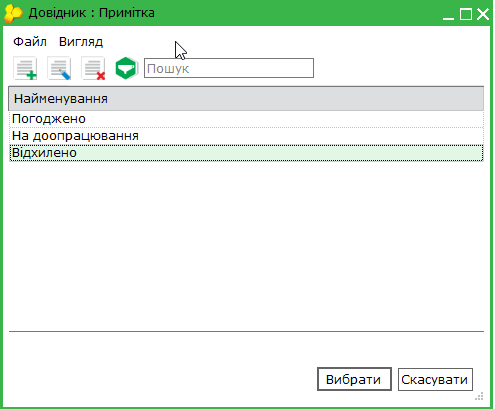Click the Вибрати button
The image size is (495, 409).
pyautogui.click(x=354, y=379)
